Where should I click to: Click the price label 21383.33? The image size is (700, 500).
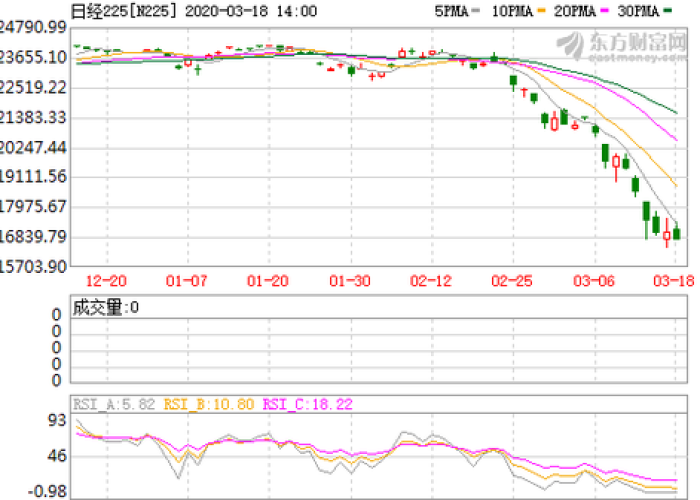[33, 117]
